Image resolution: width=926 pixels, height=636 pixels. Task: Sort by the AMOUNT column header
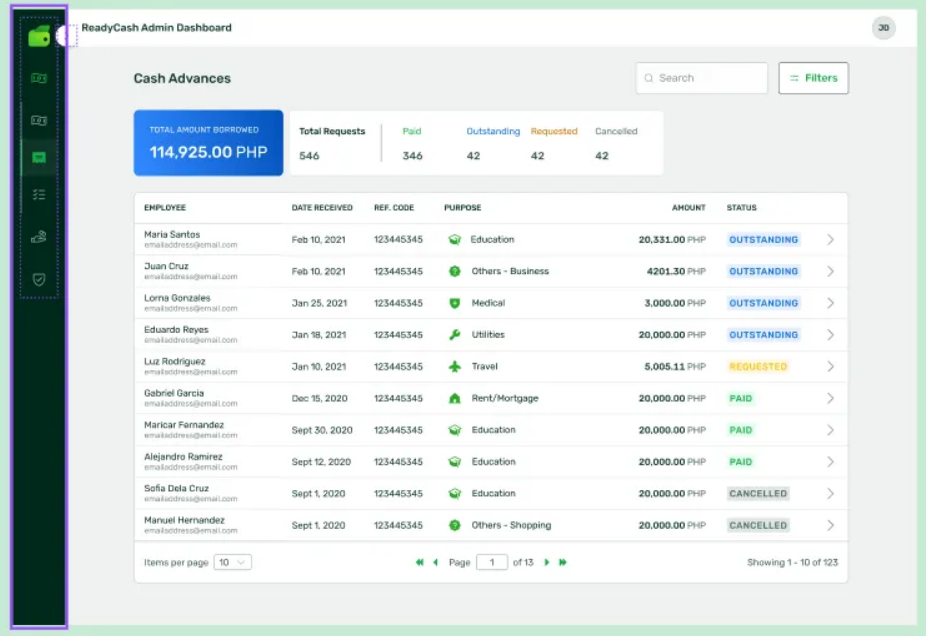(689, 208)
